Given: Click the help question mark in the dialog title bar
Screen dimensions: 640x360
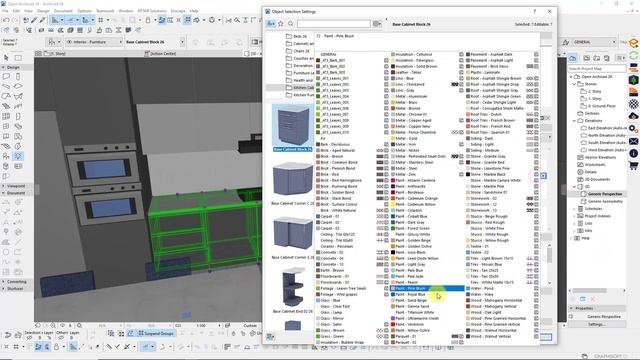Looking at the screenshot, I should coord(535,11).
